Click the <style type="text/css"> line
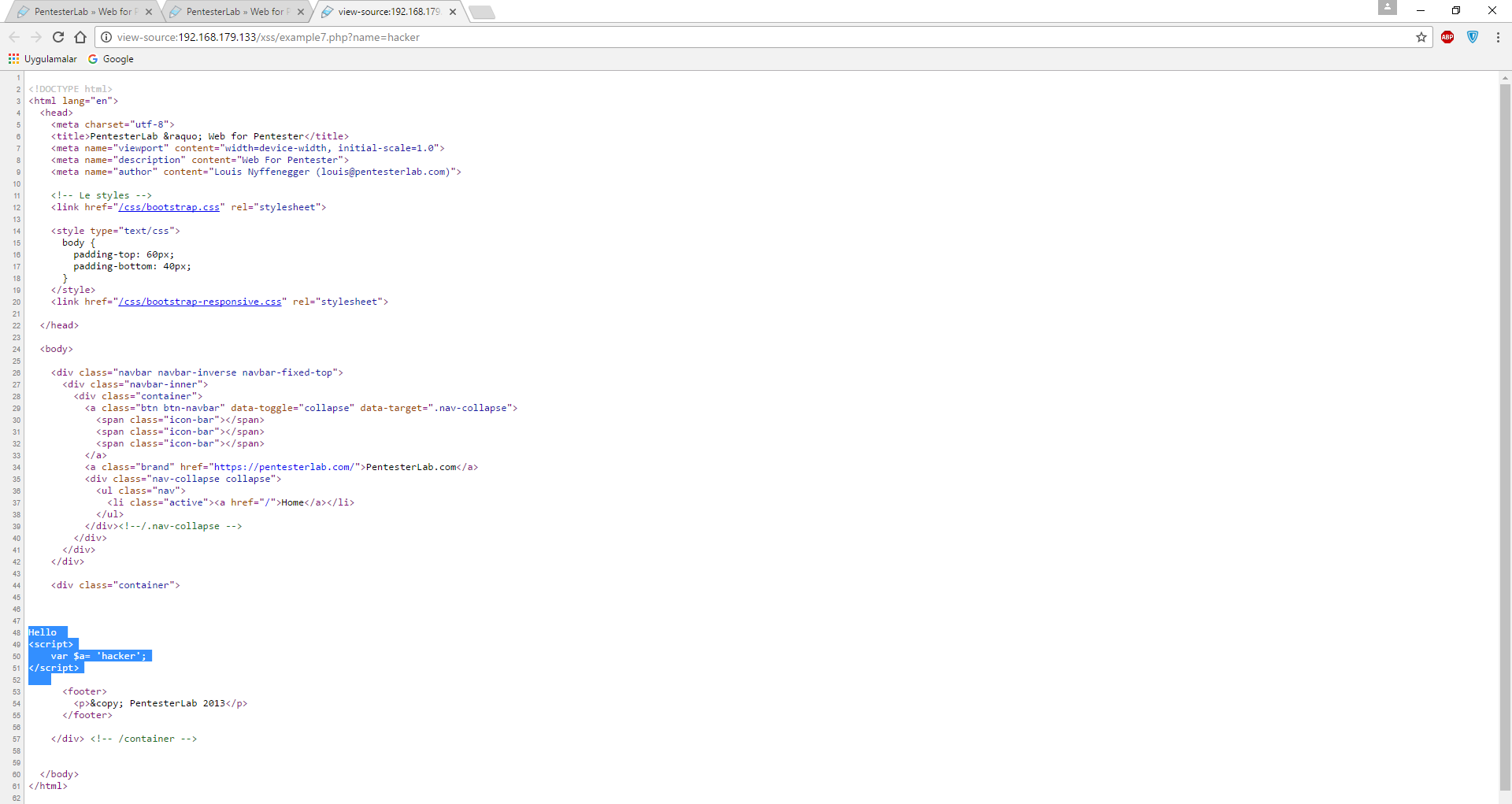Image resolution: width=1512 pixels, height=804 pixels. tap(116, 231)
